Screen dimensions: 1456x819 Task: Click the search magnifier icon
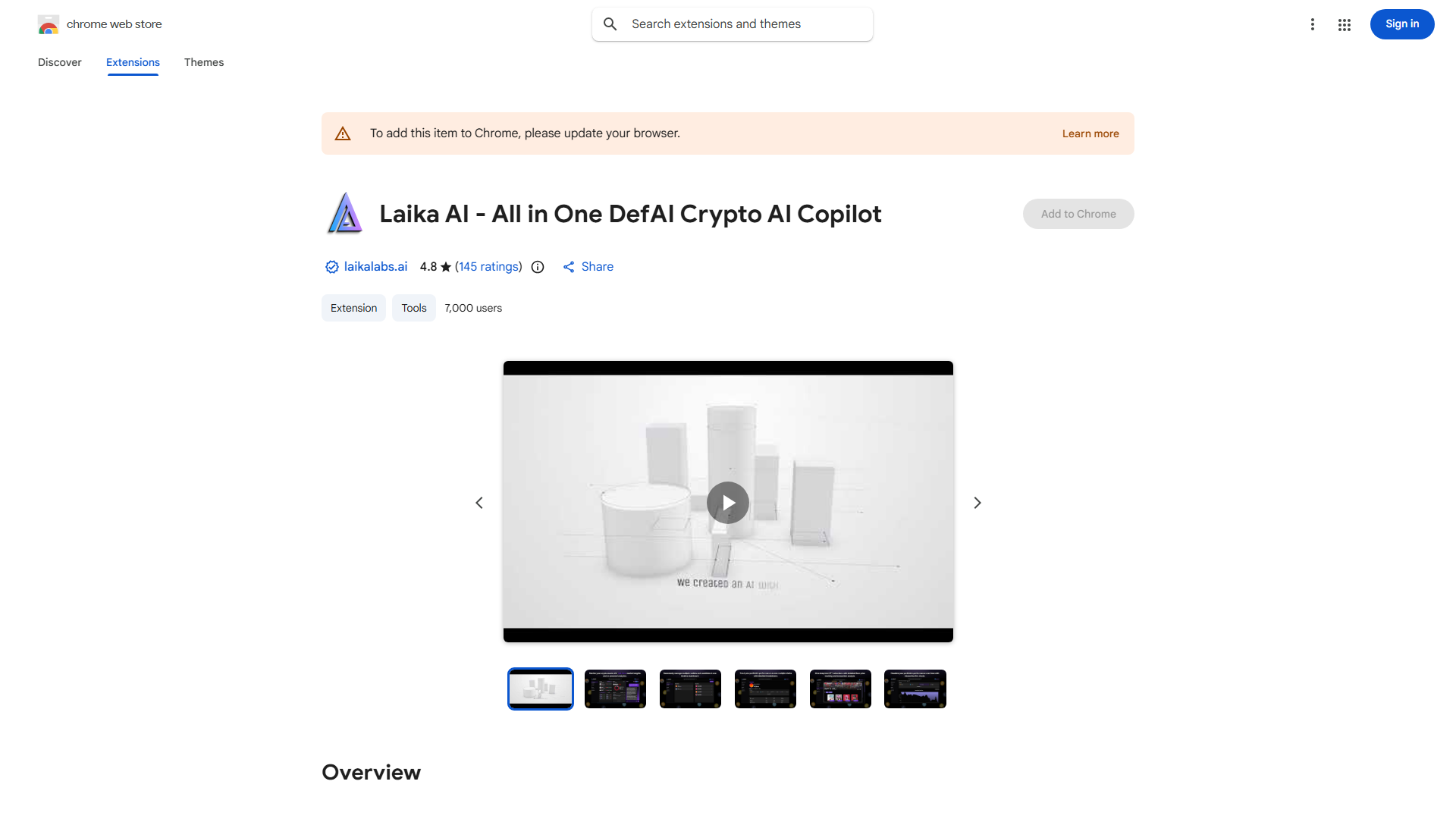(x=610, y=24)
